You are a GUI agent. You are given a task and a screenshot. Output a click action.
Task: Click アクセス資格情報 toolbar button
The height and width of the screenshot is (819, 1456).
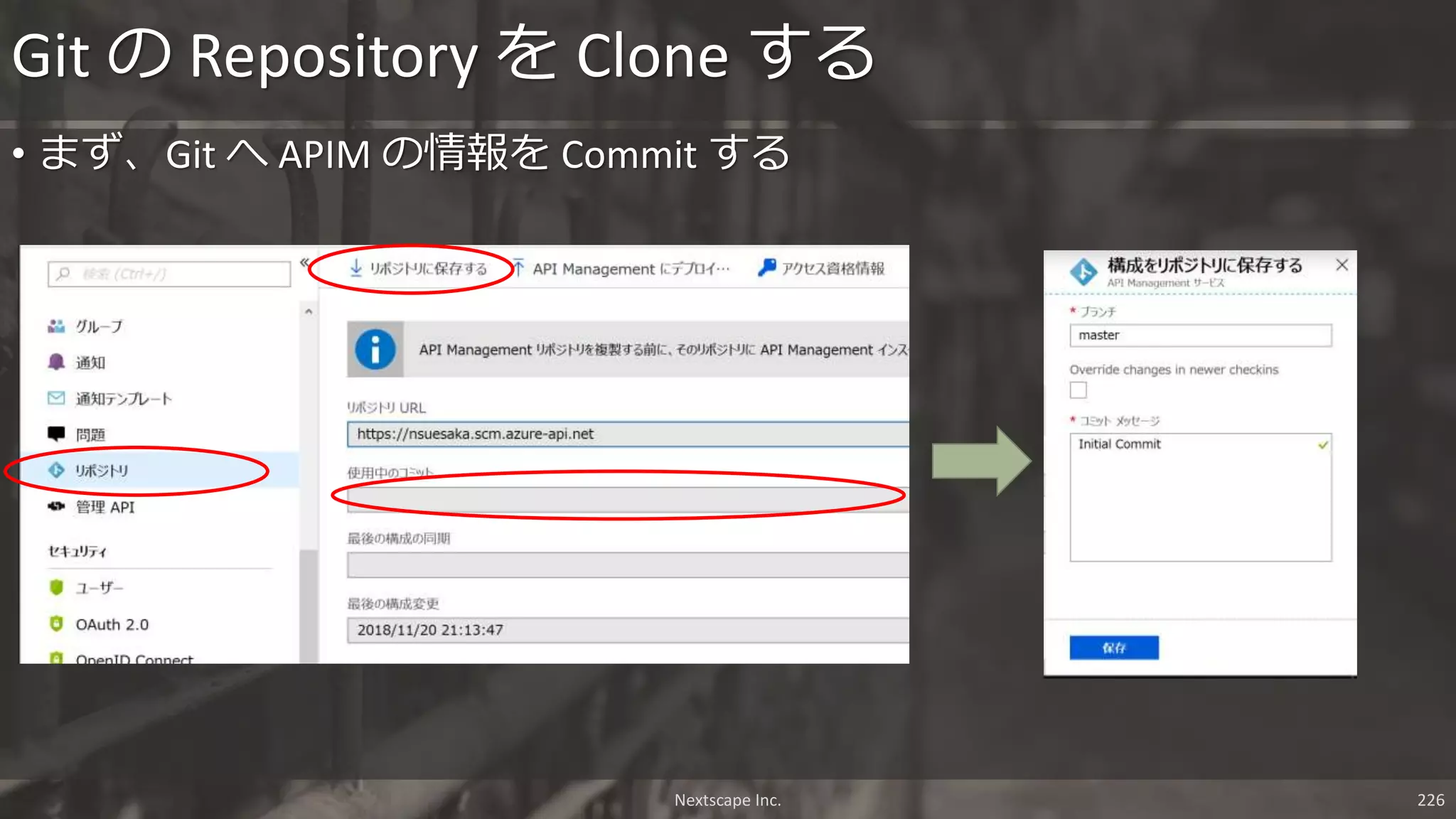(x=821, y=268)
